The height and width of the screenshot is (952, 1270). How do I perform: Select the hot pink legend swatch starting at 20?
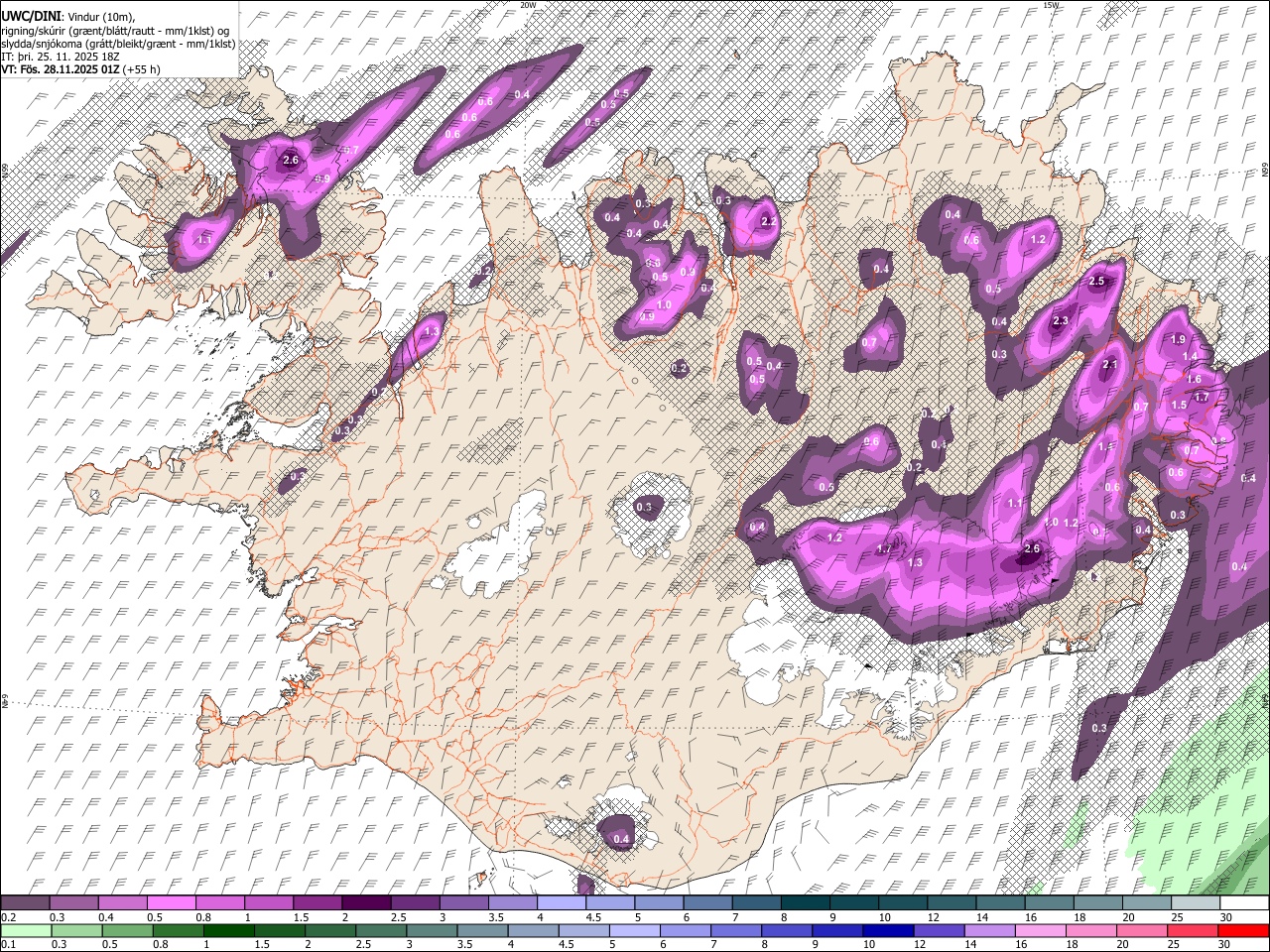[x=1142, y=930]
